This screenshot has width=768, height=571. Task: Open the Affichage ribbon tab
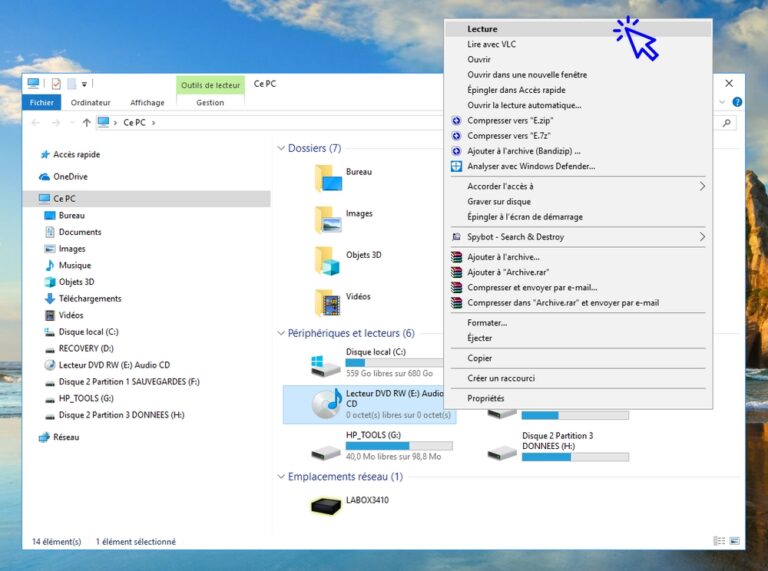[x=147, y=102]
